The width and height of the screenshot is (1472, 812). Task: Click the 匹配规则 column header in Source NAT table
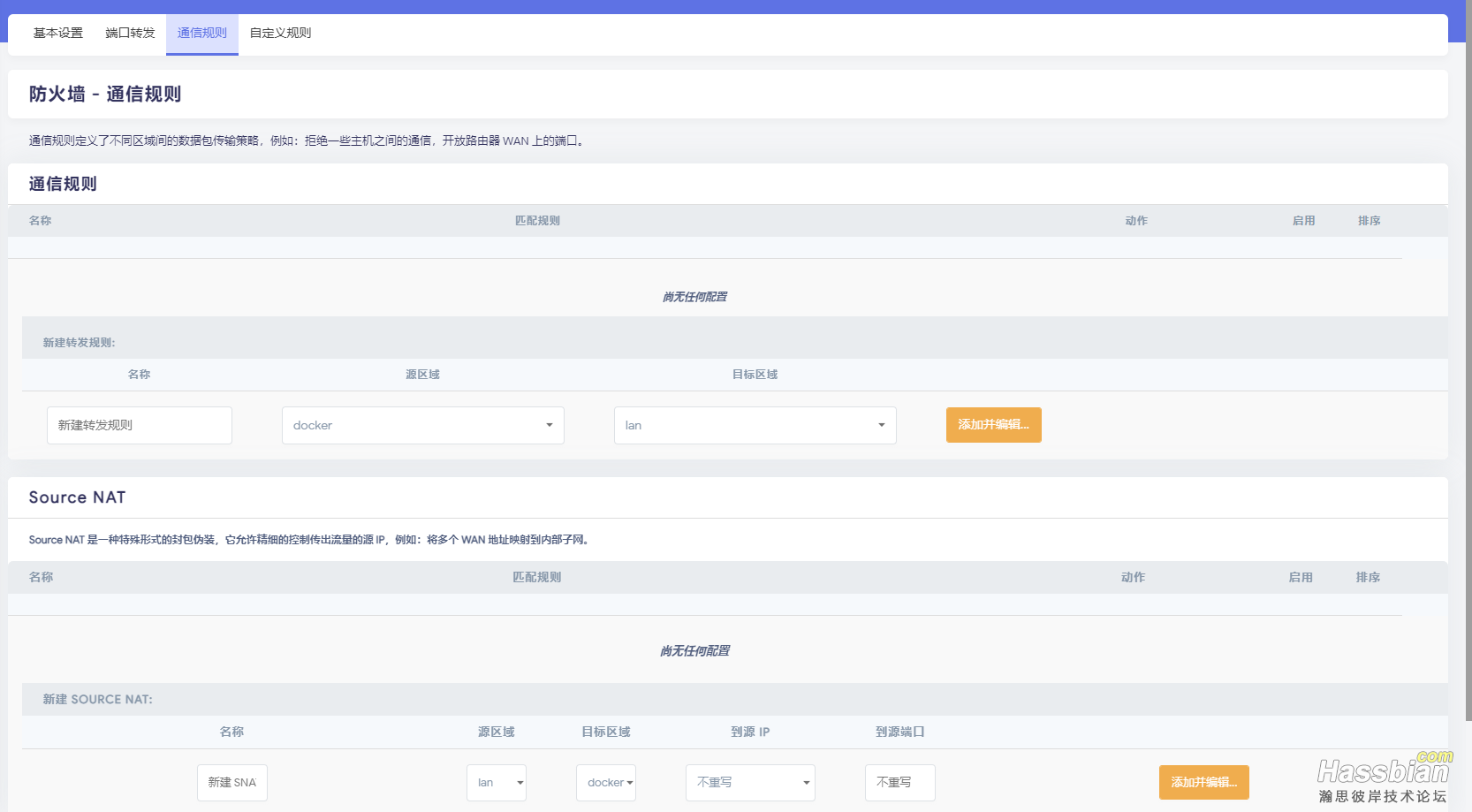click(537, 577)
